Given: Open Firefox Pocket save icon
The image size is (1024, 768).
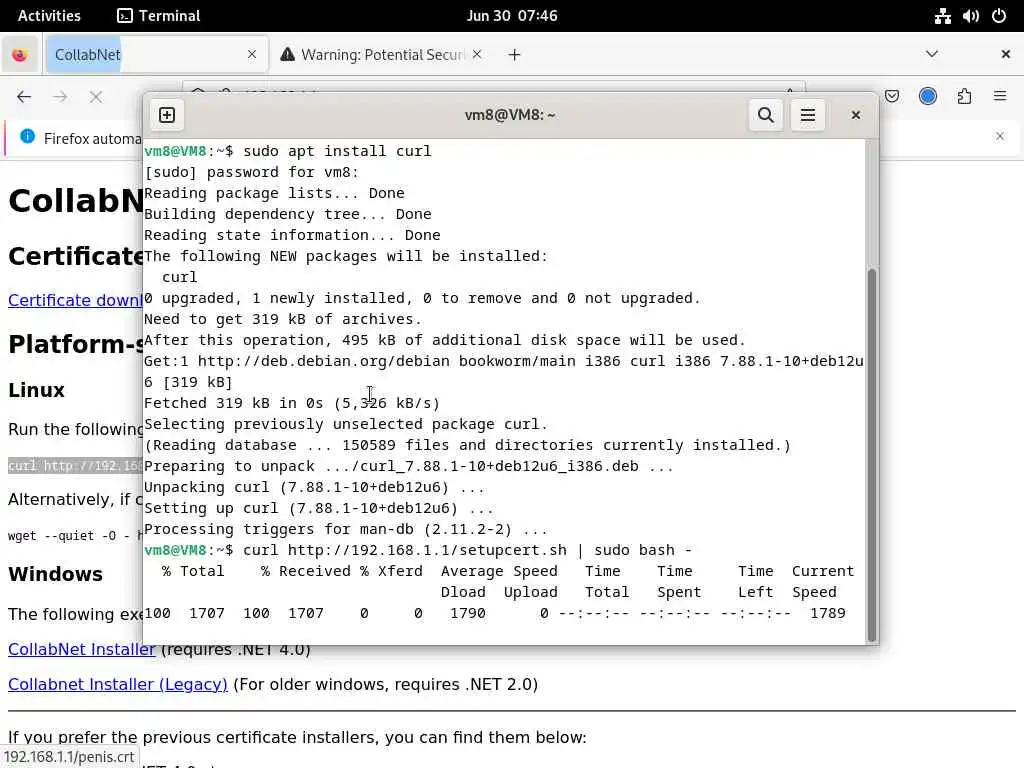Looking at the screenshot, I should coord(892,97).
